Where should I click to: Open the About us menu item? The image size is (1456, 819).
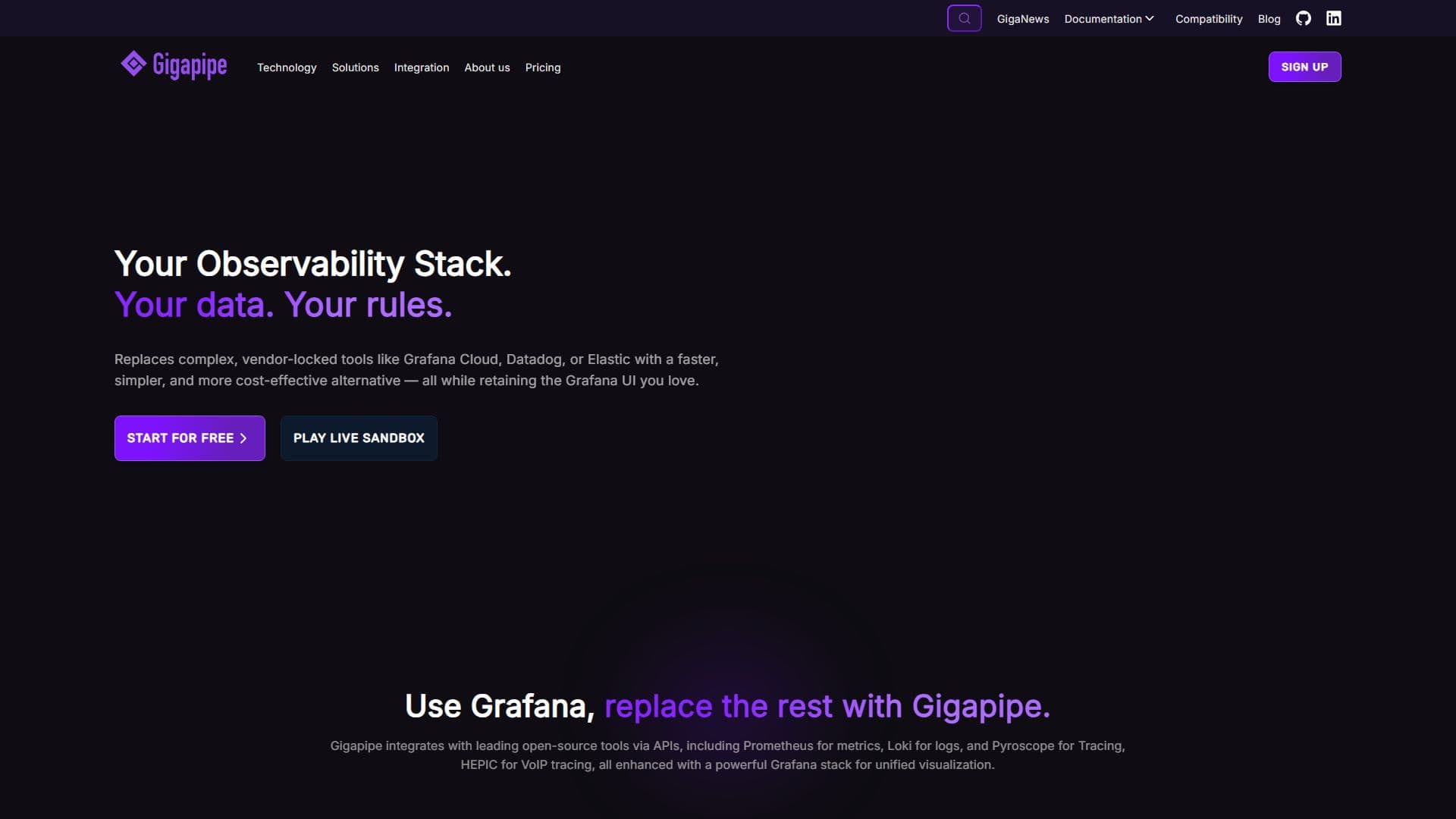487,67
